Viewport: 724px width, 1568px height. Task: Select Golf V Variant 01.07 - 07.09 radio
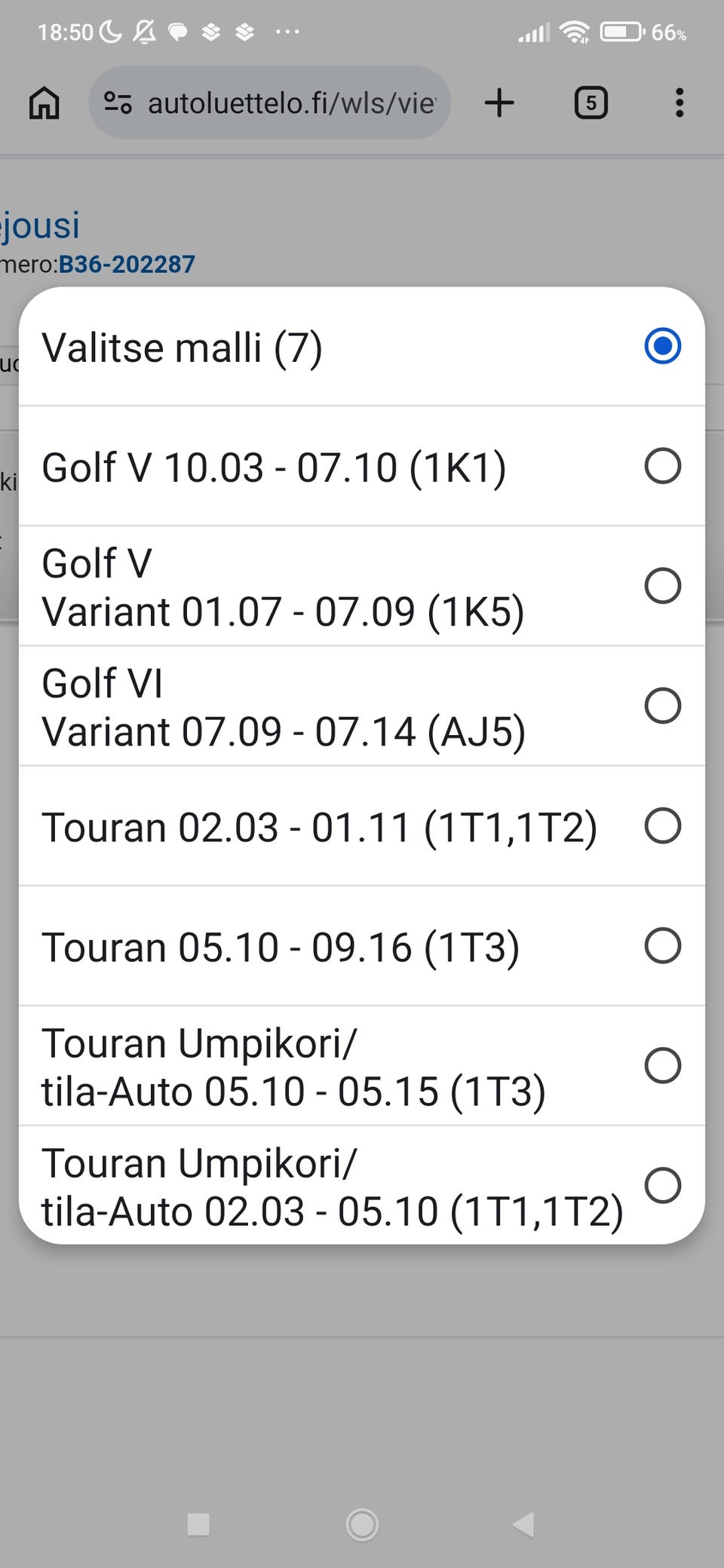[x=663, y=586]
